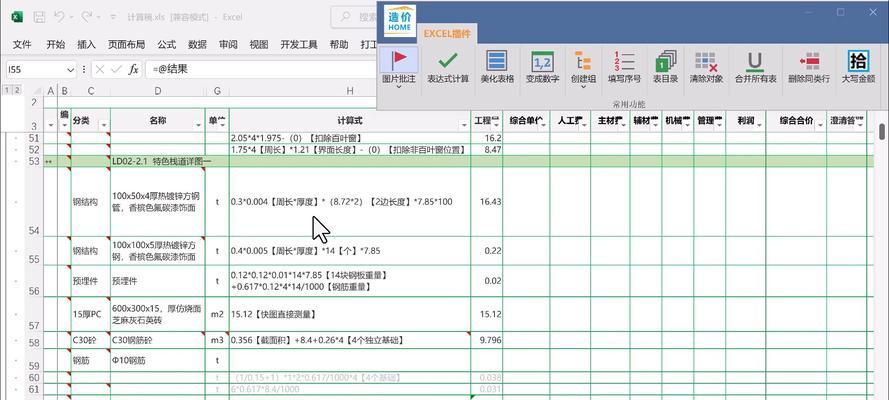The image size is (889, 400).
Task: Expand the 创建组 dropdown arrow
Action: point(583,88)
